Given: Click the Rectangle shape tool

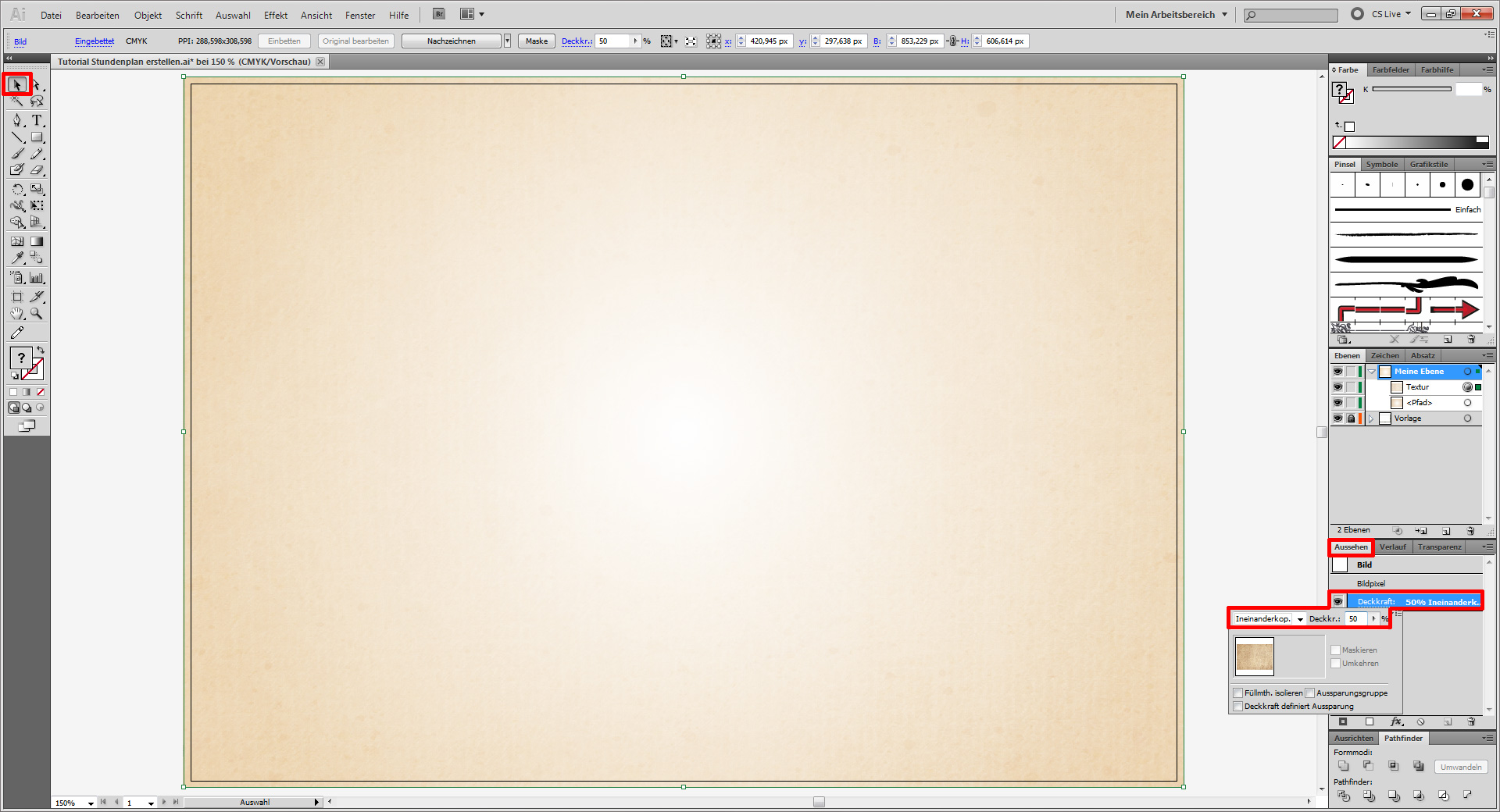Looking at the screenshot, I should 37,137.
